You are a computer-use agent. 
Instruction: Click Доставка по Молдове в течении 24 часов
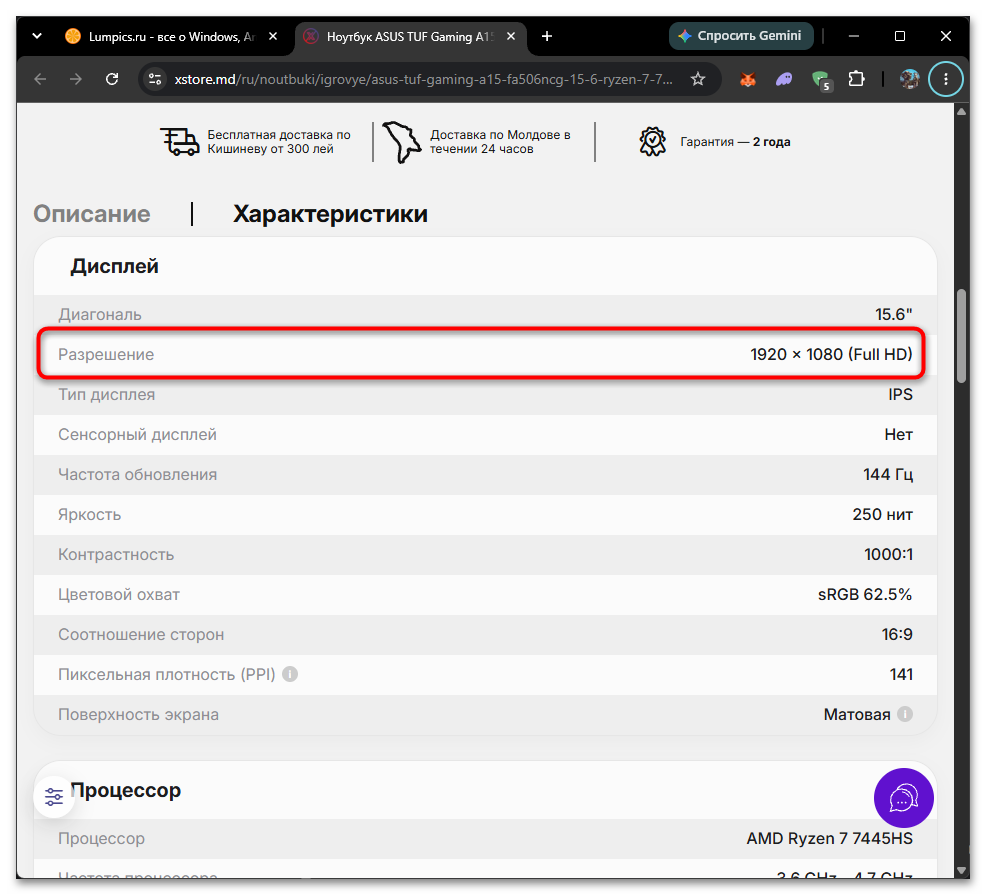(x=501, y=142)
